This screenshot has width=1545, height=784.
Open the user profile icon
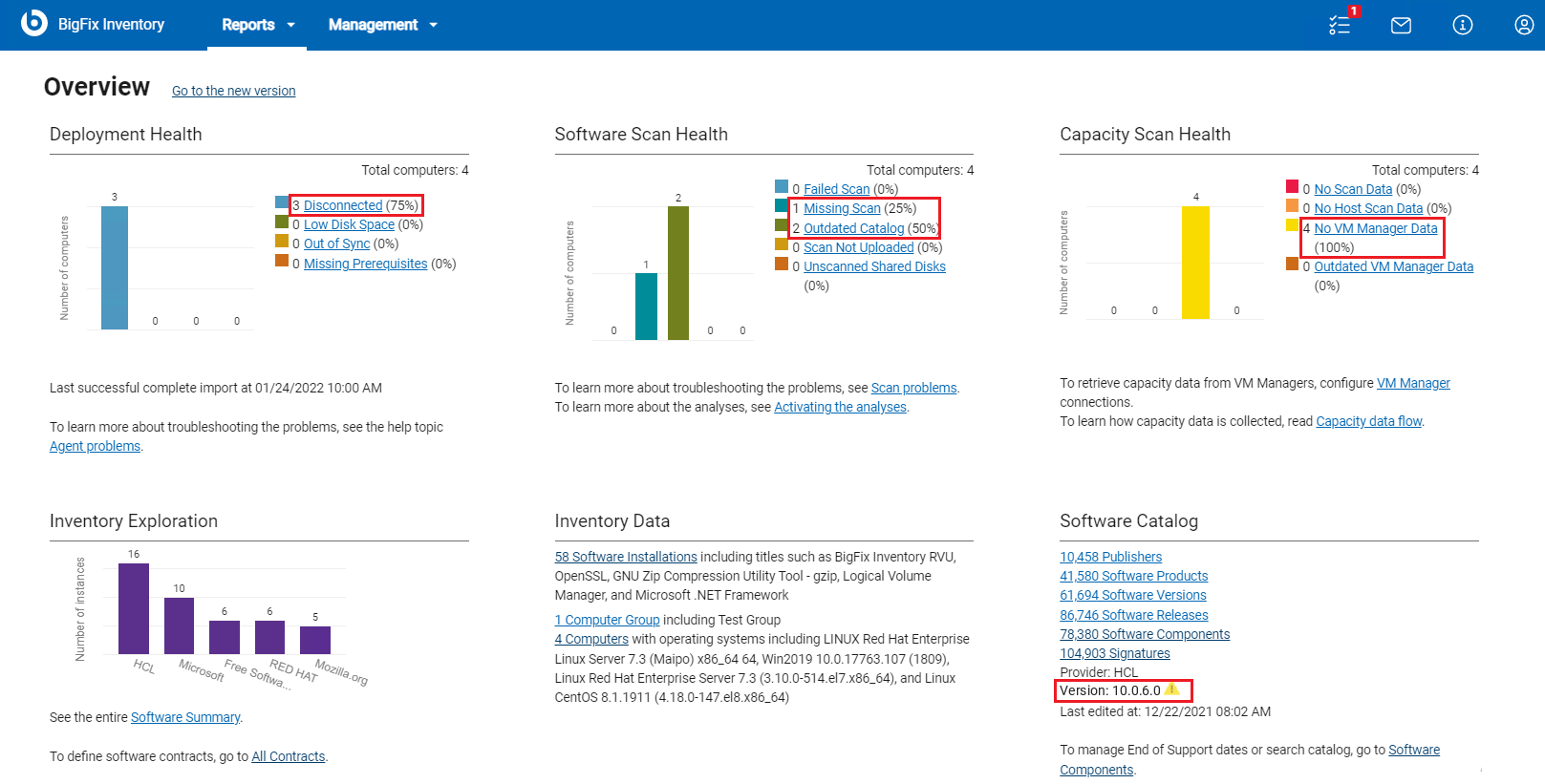1524,25
